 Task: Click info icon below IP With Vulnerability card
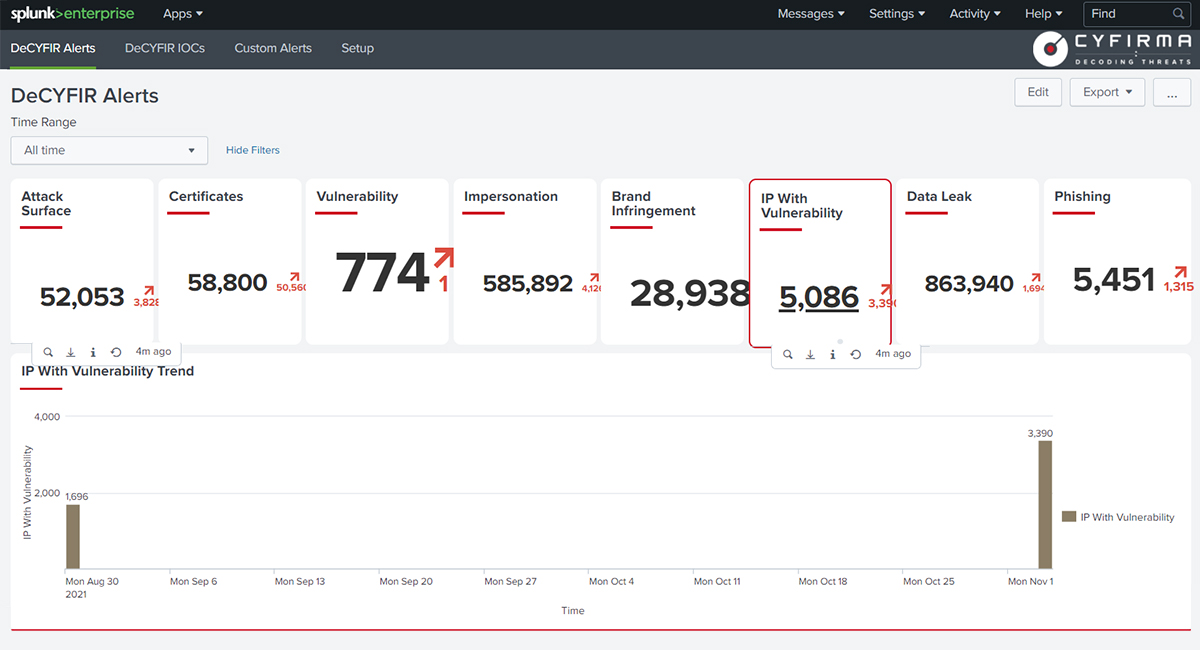click(x=833, y=354)
